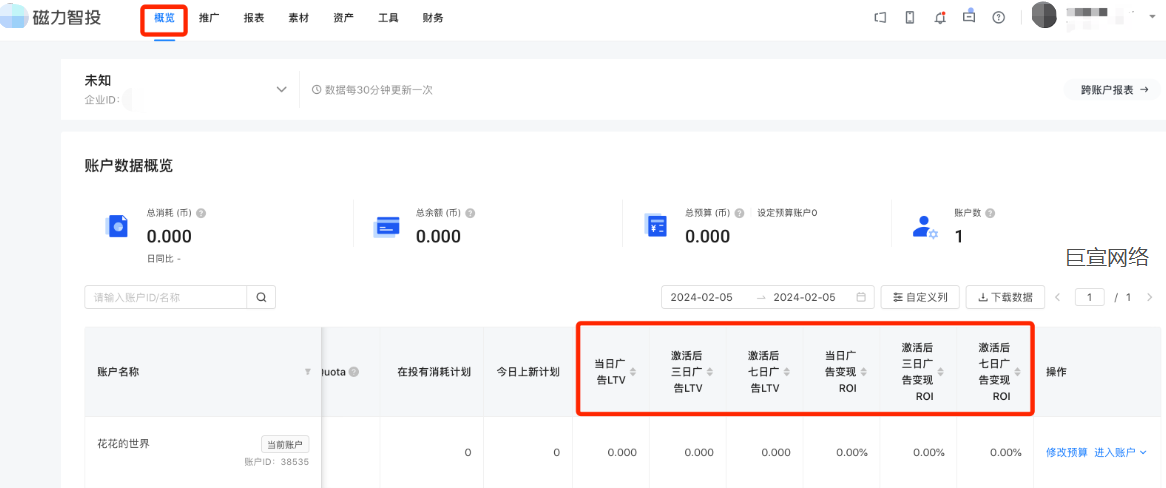Sort by 激活后七日广告LTV column

785,372
